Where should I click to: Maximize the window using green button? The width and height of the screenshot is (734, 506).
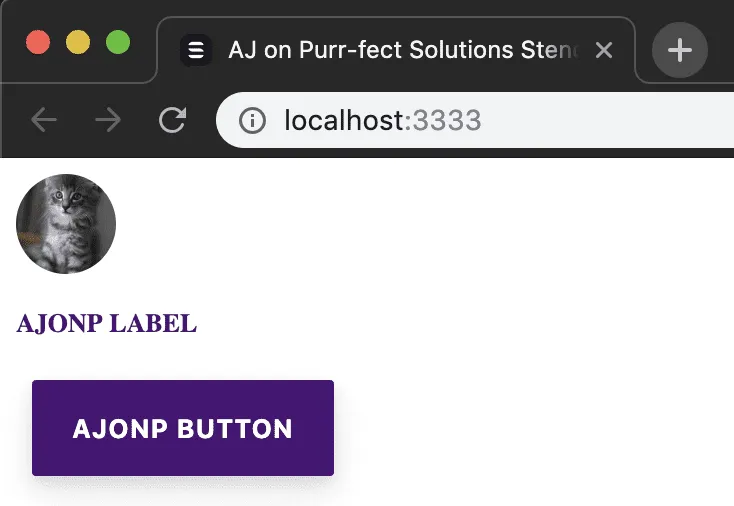[118, 44]
